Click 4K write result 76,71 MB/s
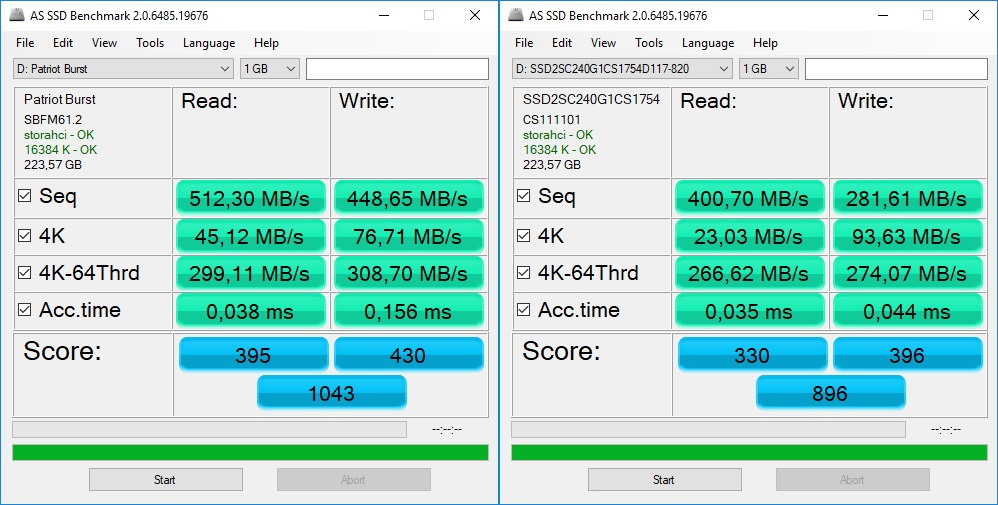The image size is (998, 505). [x=409, y=237]
